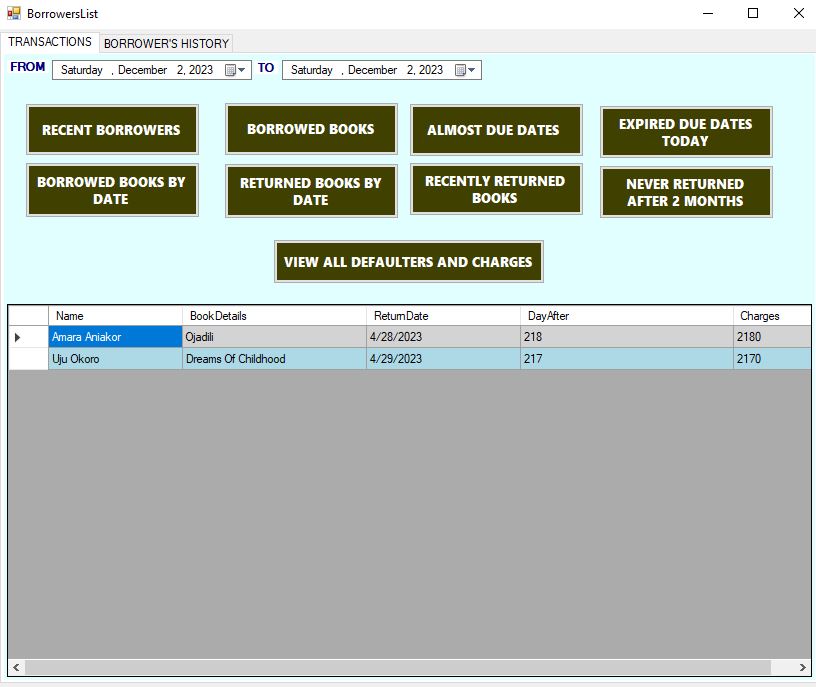Image resolution: width=816 pixels, height=687 pixels.
Task: Click the 217 DayAfter cell
Action: tap(627, 359)
